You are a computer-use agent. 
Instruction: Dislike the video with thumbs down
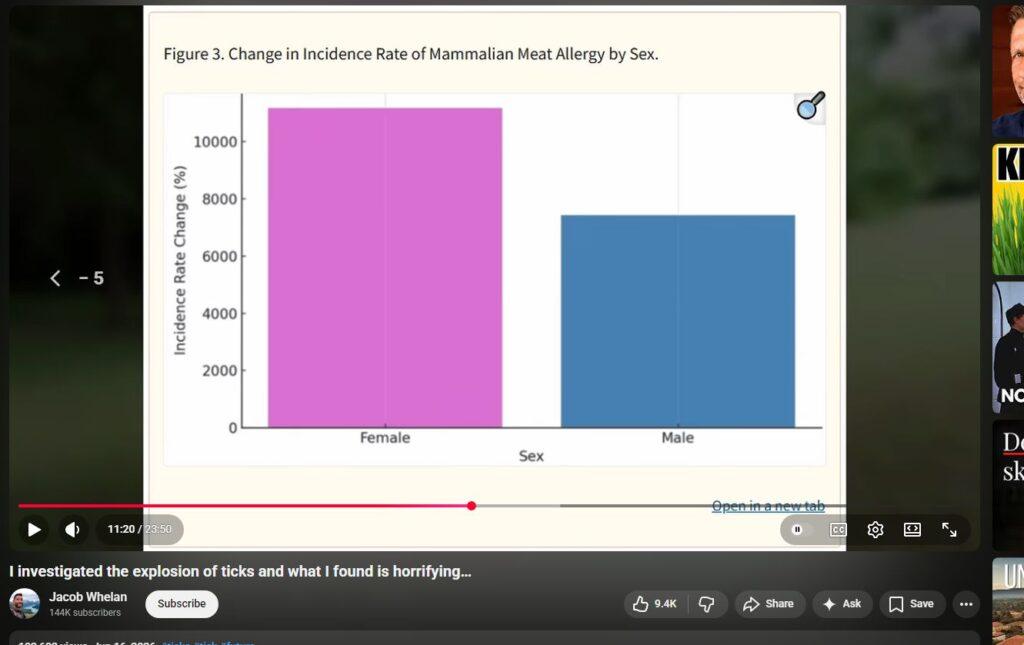[707, 604]
